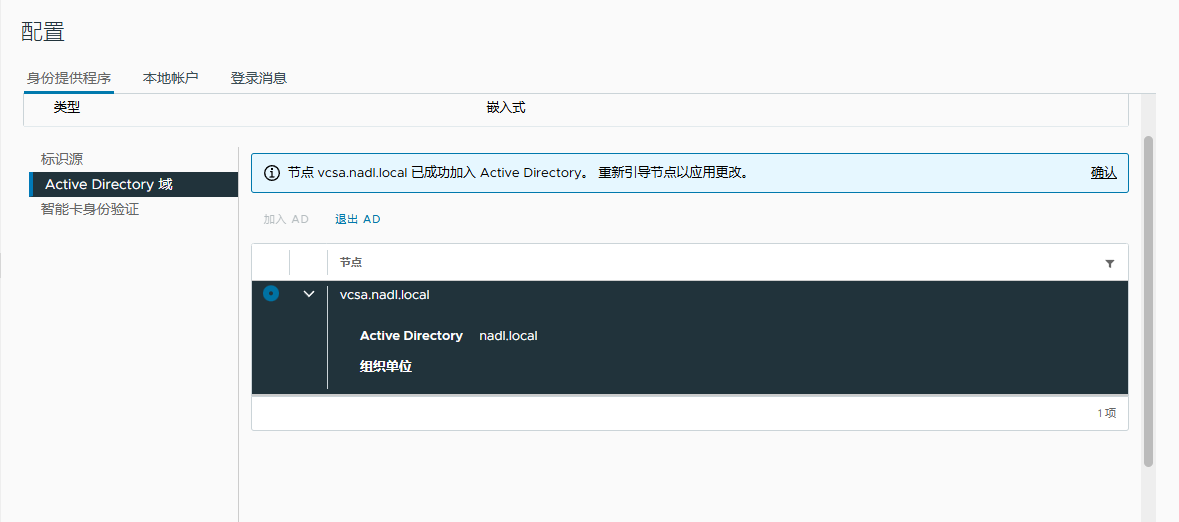Viewport: 1179px width, 522px height.
Task: Click the 确认 link in the banner
Action: coord(1103,173)
